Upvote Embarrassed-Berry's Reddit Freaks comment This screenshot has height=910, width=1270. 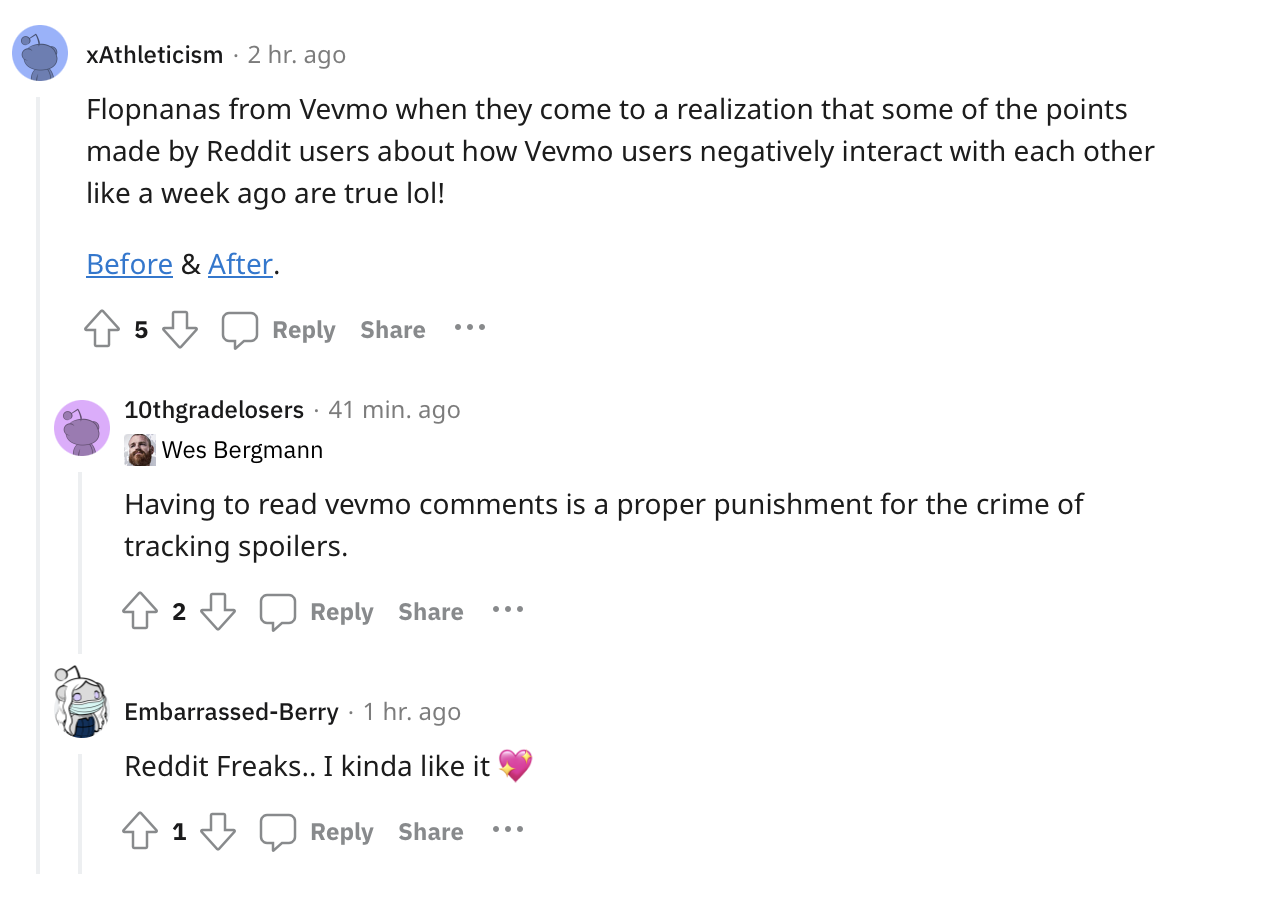140,831
